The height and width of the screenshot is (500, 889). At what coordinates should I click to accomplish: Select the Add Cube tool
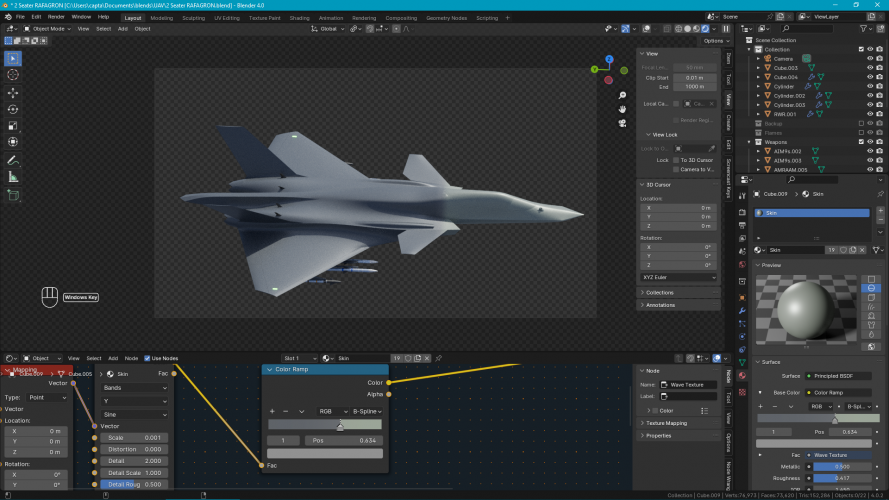click(x=13, y=196)
